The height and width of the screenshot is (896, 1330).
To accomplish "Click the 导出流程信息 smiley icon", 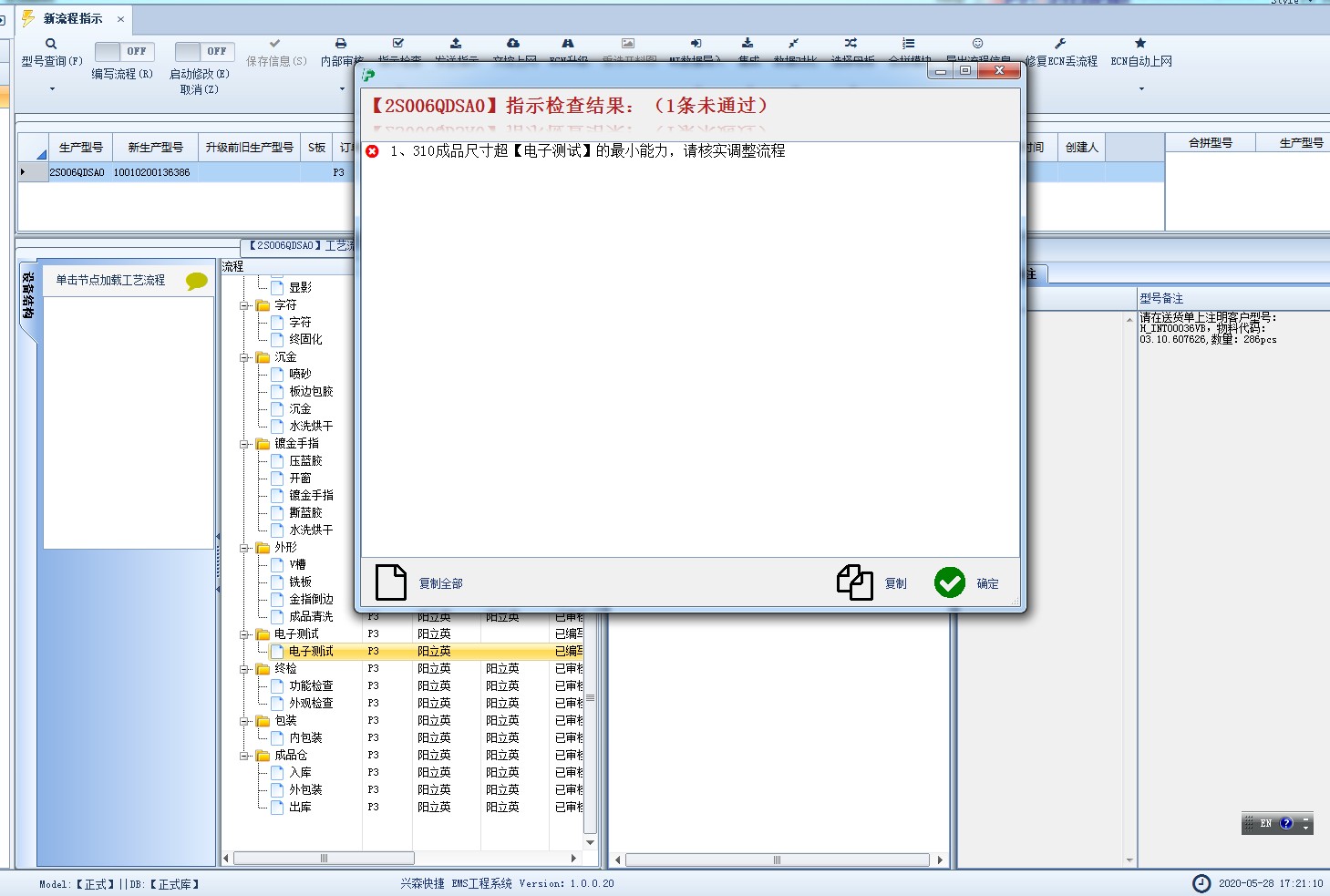I will pyautogui.click(x=978, y=44).
